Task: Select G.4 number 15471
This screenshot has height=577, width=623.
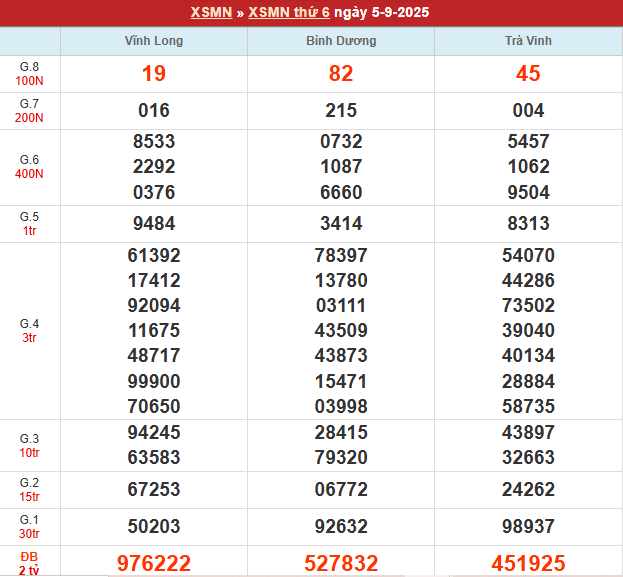Action: click(341, 381)
